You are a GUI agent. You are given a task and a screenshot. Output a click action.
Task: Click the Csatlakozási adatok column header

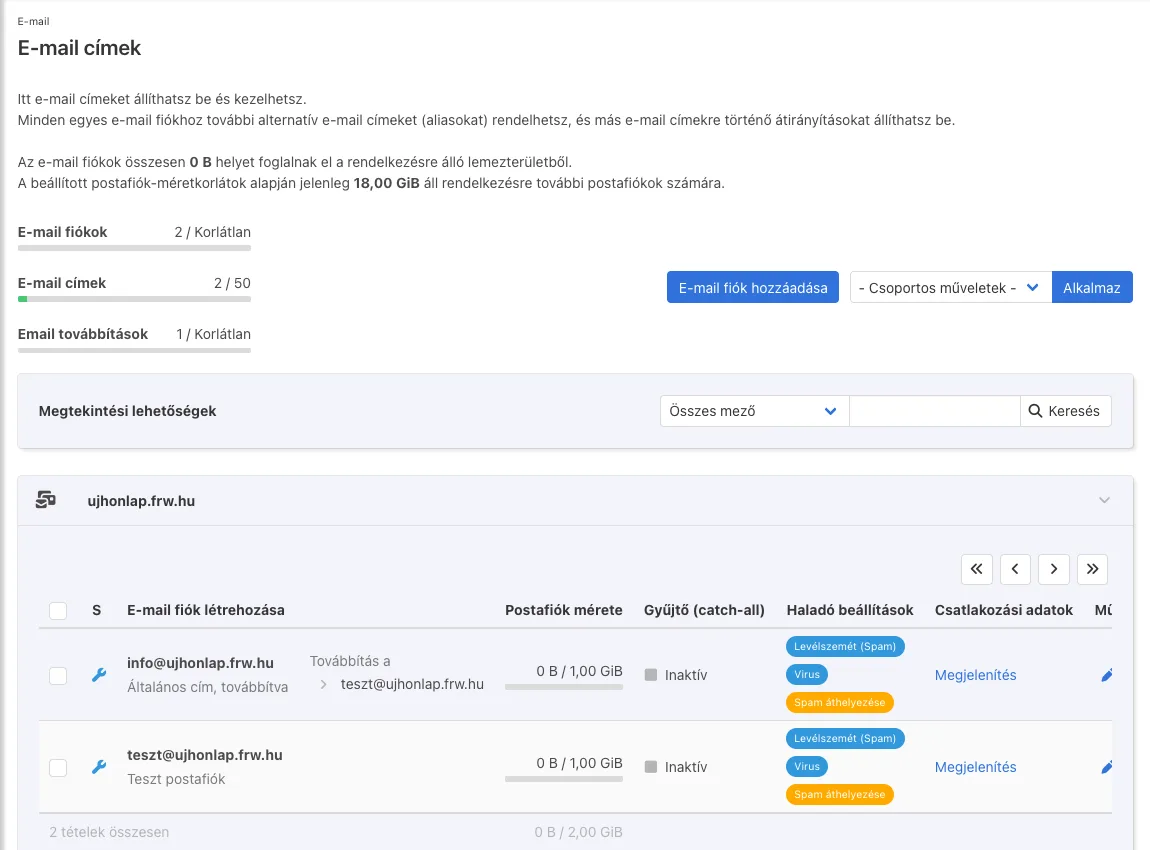coord(1003,610)
